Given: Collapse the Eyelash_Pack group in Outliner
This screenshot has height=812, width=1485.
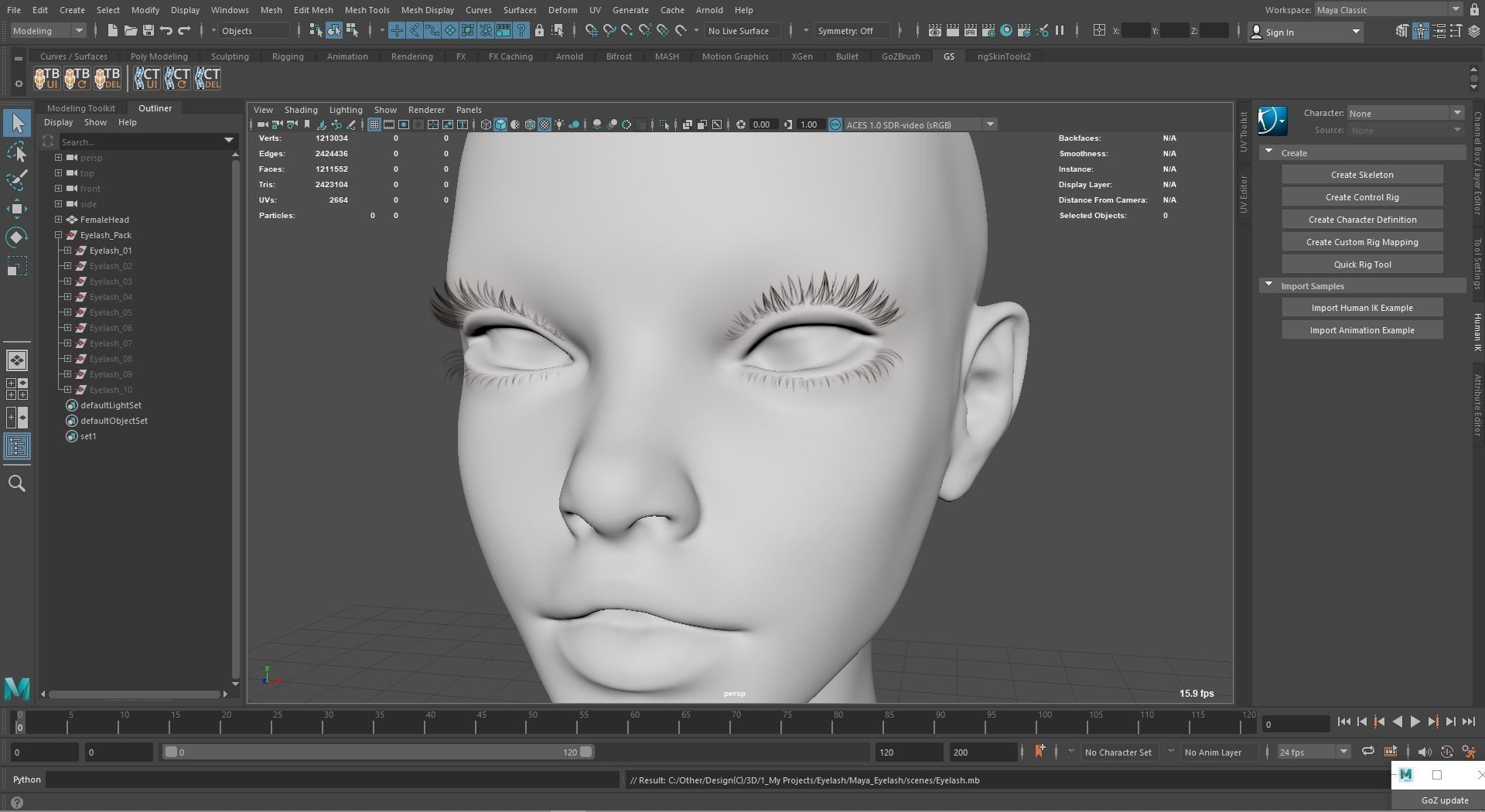Looking at the screenshot, I should tap(58, 235).
